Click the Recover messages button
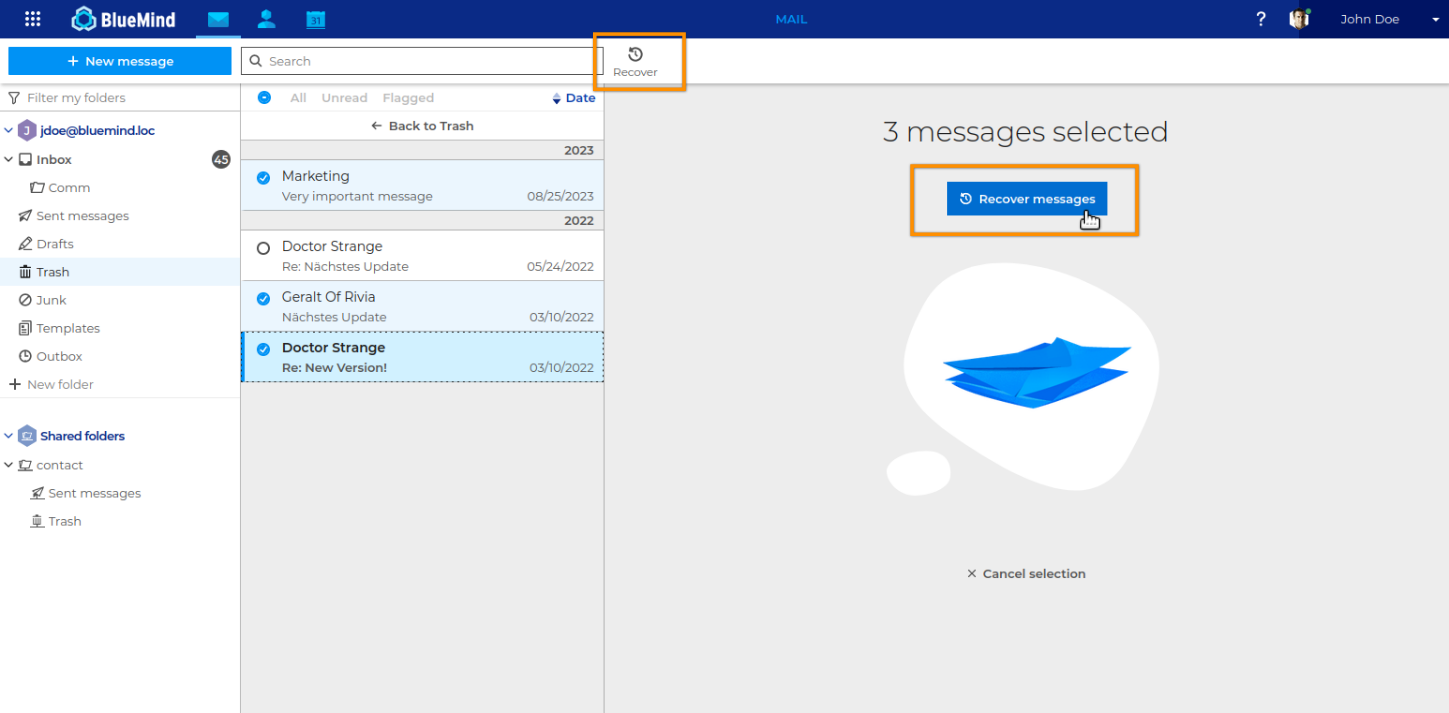This screenshot has width=1449, height=713. point(1027,199)
